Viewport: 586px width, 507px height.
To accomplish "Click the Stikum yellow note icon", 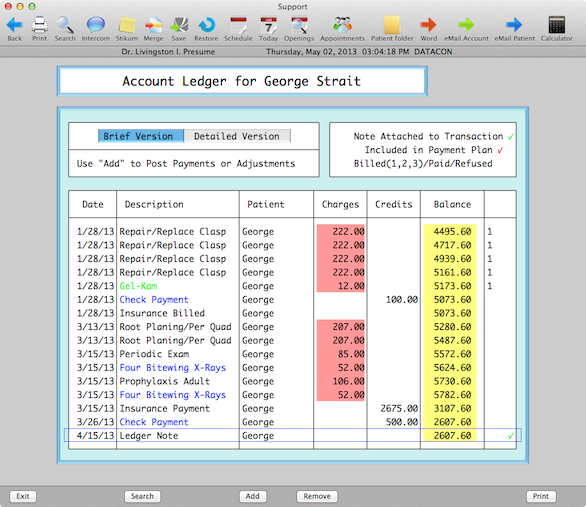I will click(127, 25).
